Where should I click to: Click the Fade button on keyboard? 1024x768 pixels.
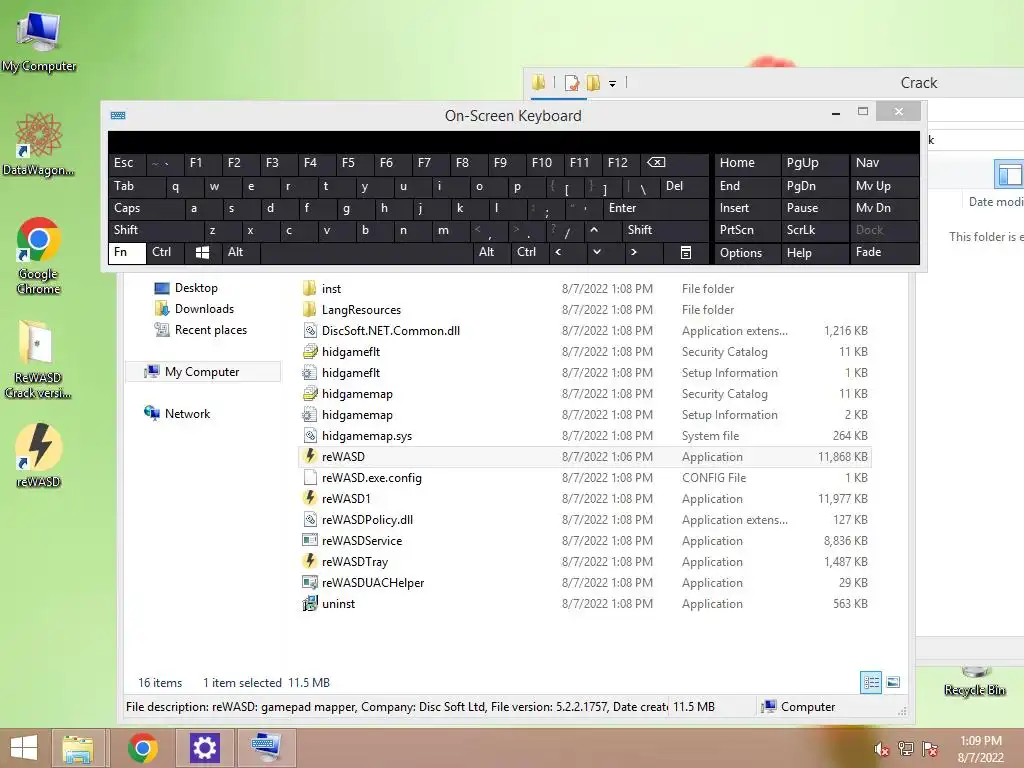pyautogui.click(x=884, y=252)
